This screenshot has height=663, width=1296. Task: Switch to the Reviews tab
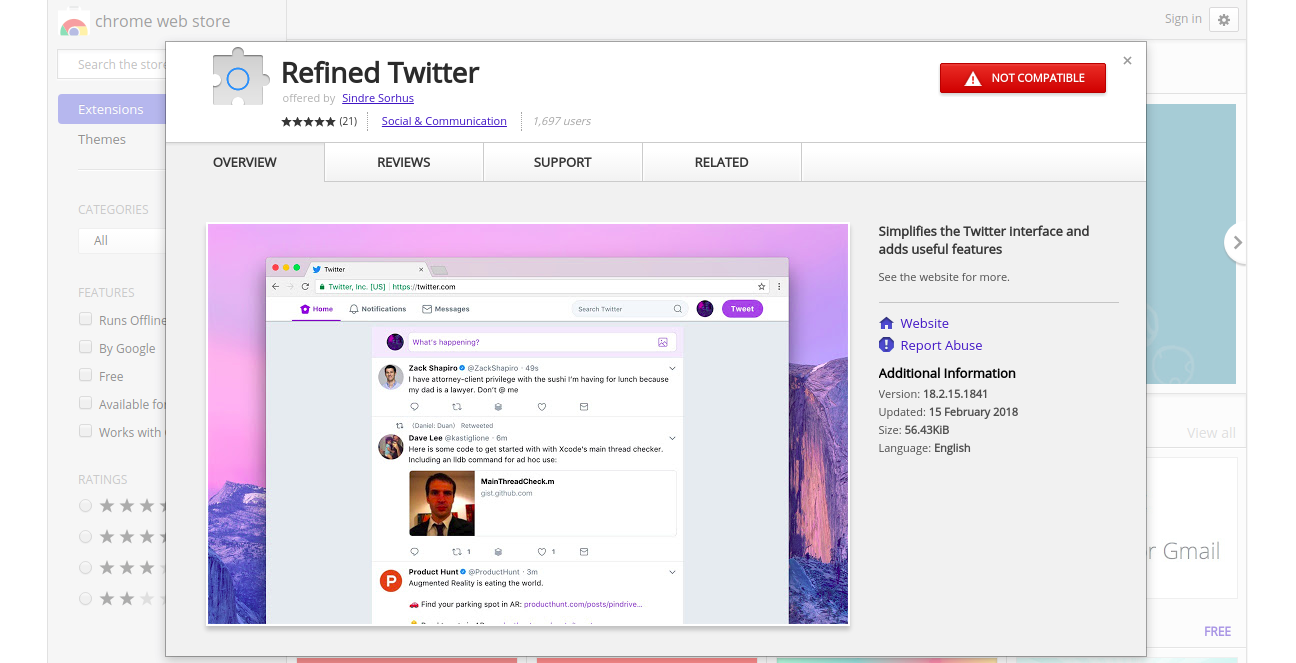(x=404, y=162)
